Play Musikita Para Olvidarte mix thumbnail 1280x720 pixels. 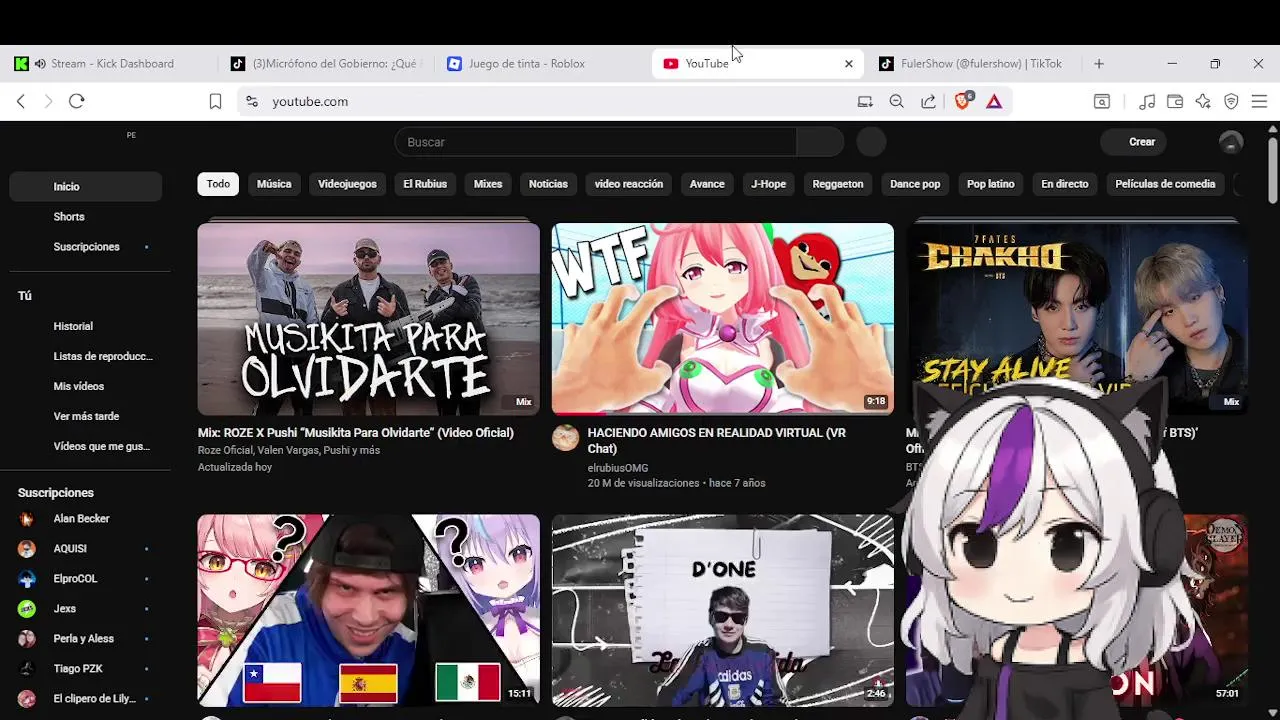pyautogui.click(x=368, y=319)
